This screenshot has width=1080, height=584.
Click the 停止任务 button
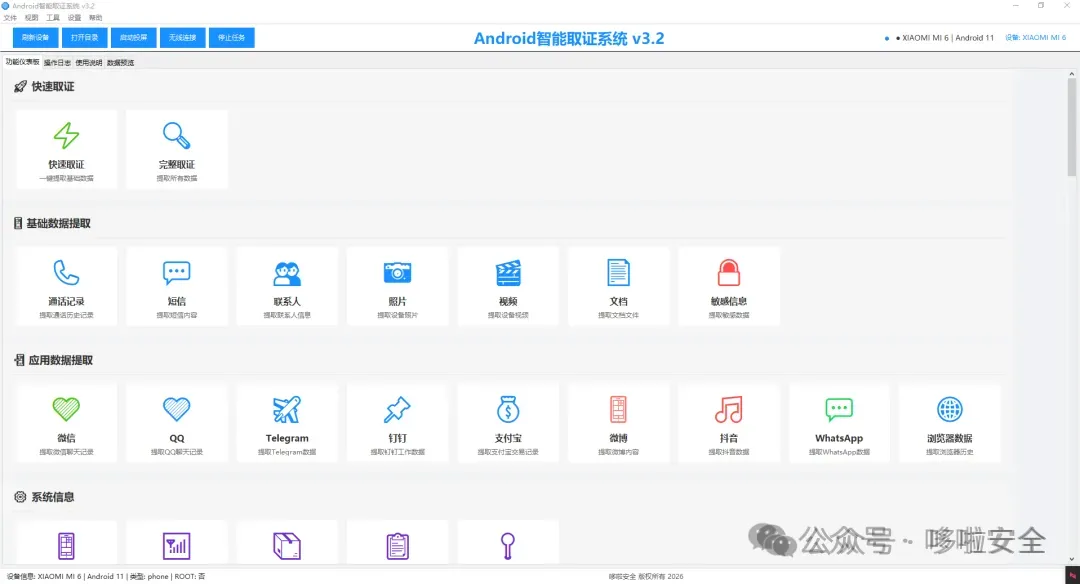coord(231,37)
